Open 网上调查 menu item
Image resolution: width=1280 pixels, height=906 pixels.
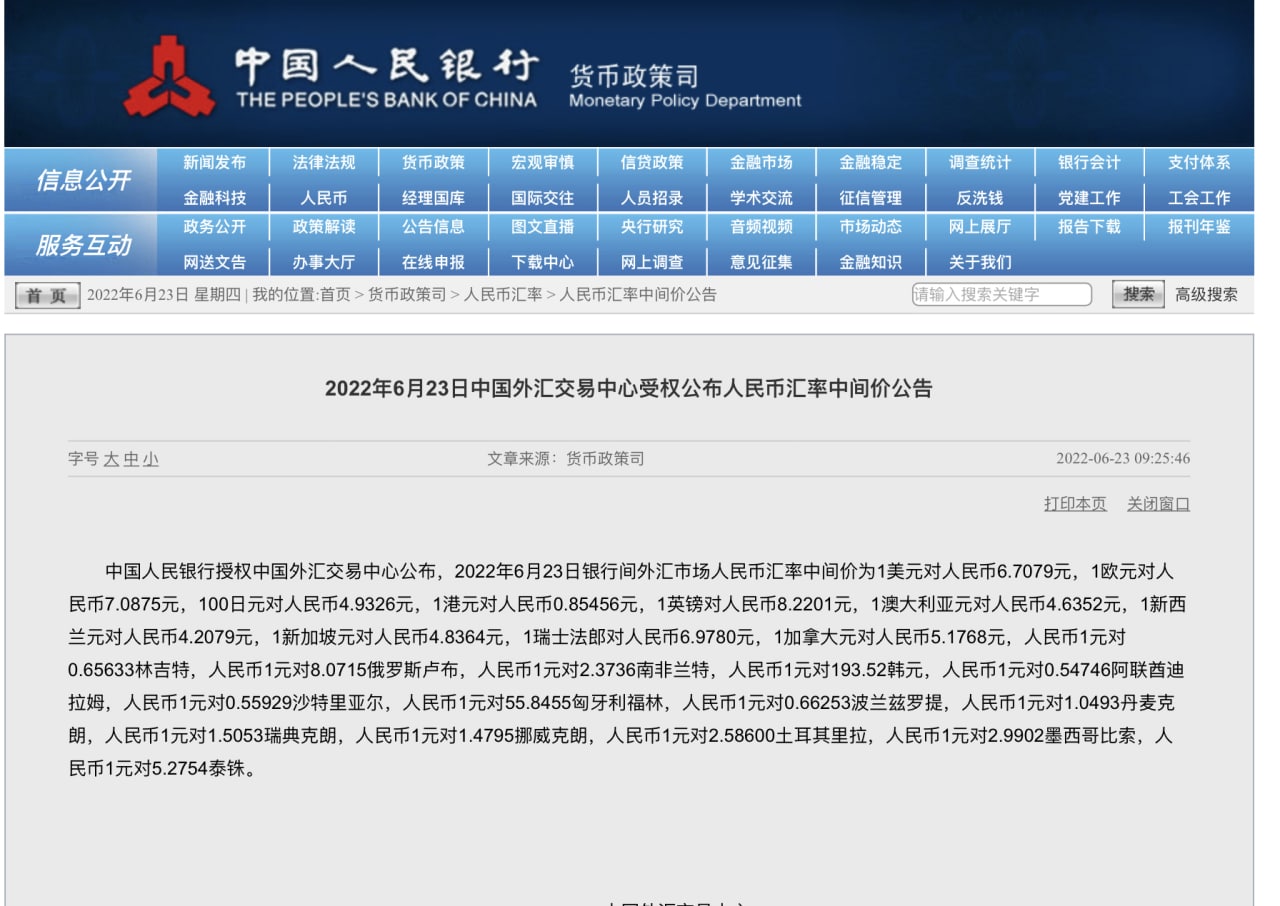click(652, 262)
